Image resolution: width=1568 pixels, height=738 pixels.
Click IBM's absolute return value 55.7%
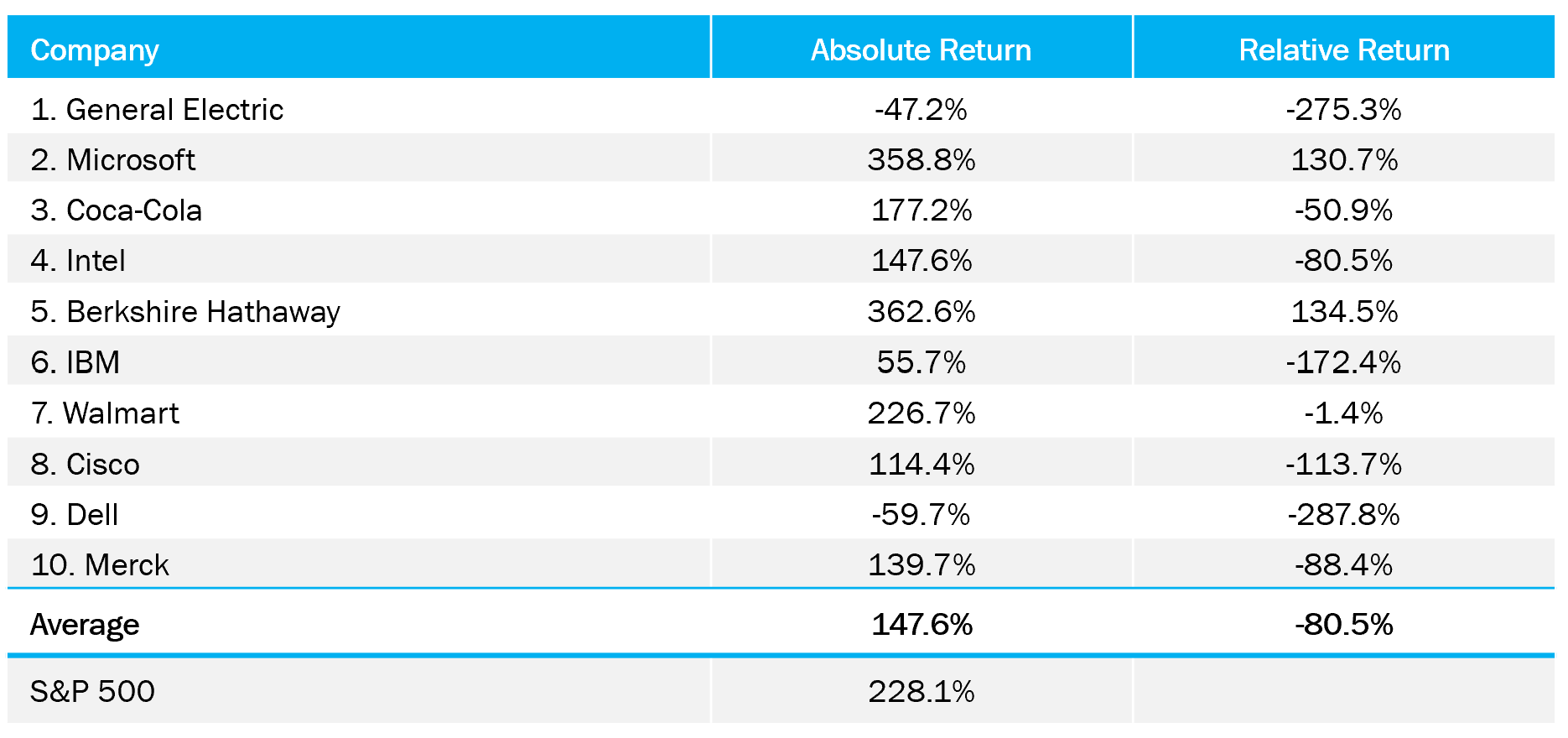(x=921, y=362)
